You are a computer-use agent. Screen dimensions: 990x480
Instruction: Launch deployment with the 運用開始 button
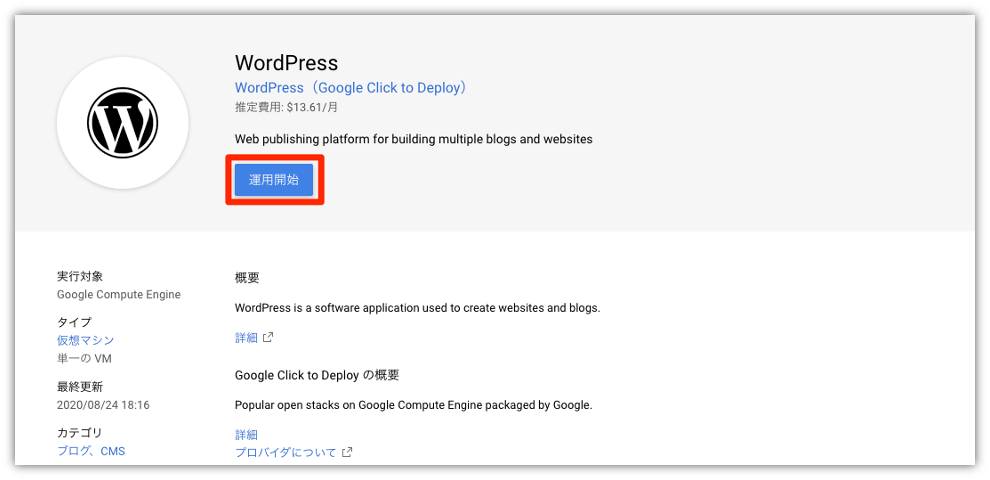(273, 179)
